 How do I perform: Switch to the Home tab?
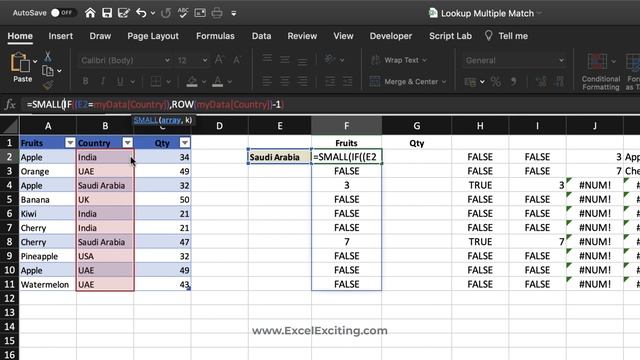coord(20,36)
